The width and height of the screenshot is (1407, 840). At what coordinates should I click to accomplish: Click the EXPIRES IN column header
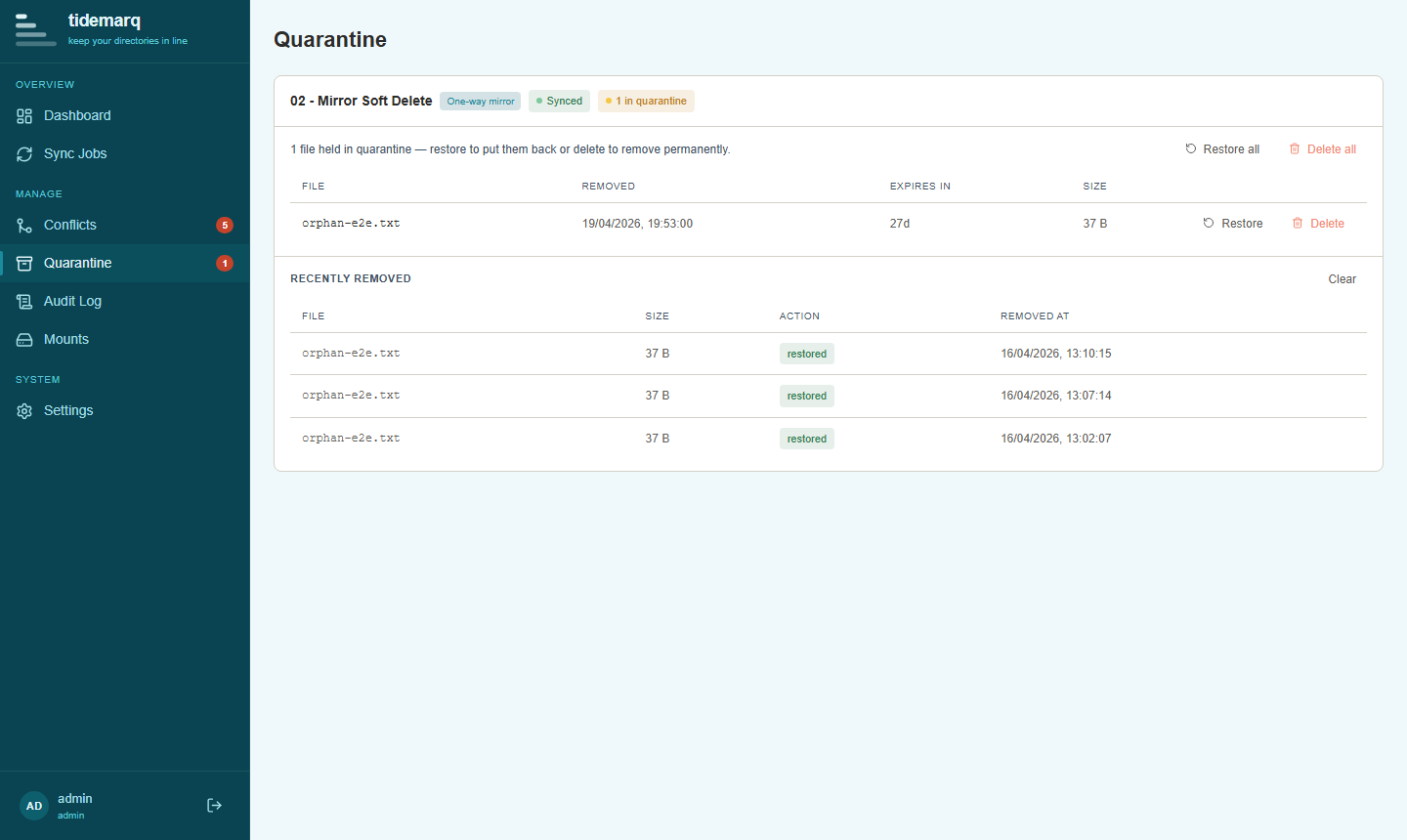(x=920, y=187)
